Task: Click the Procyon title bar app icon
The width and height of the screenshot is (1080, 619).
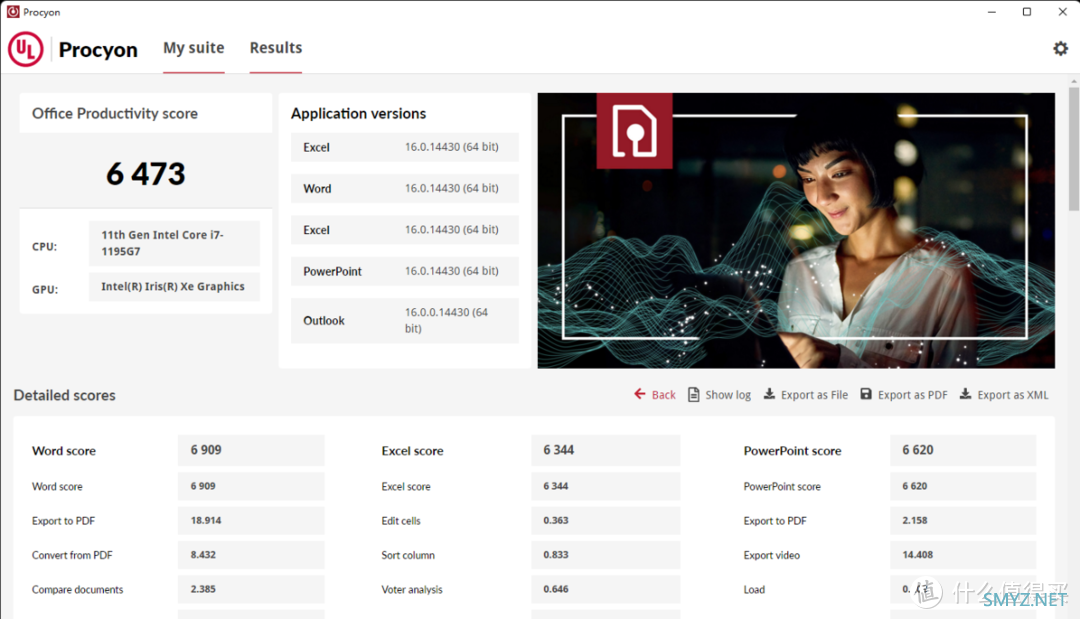Action: pos(12,12)
